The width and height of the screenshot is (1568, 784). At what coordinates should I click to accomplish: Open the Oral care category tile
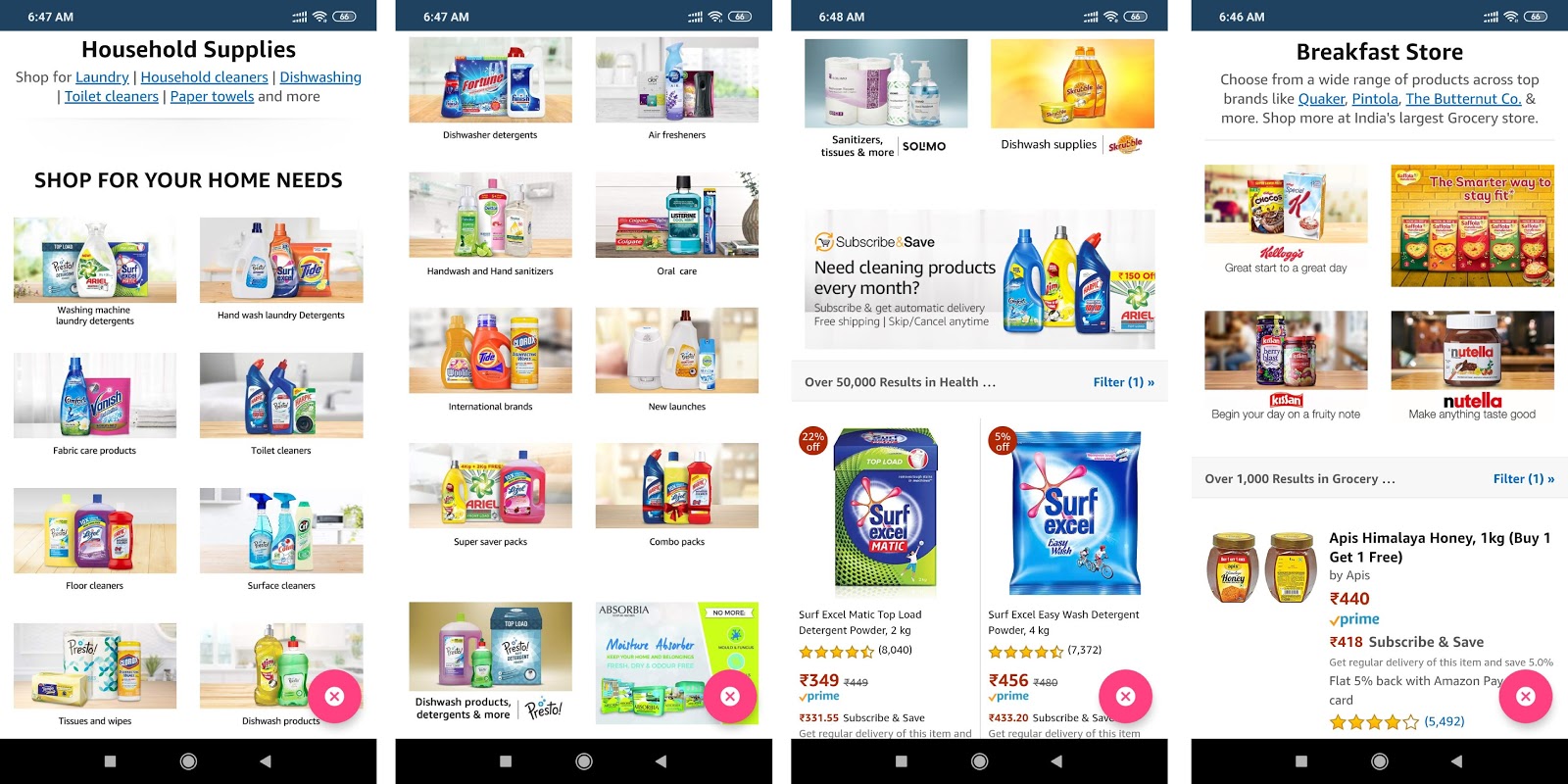[676, 224]
